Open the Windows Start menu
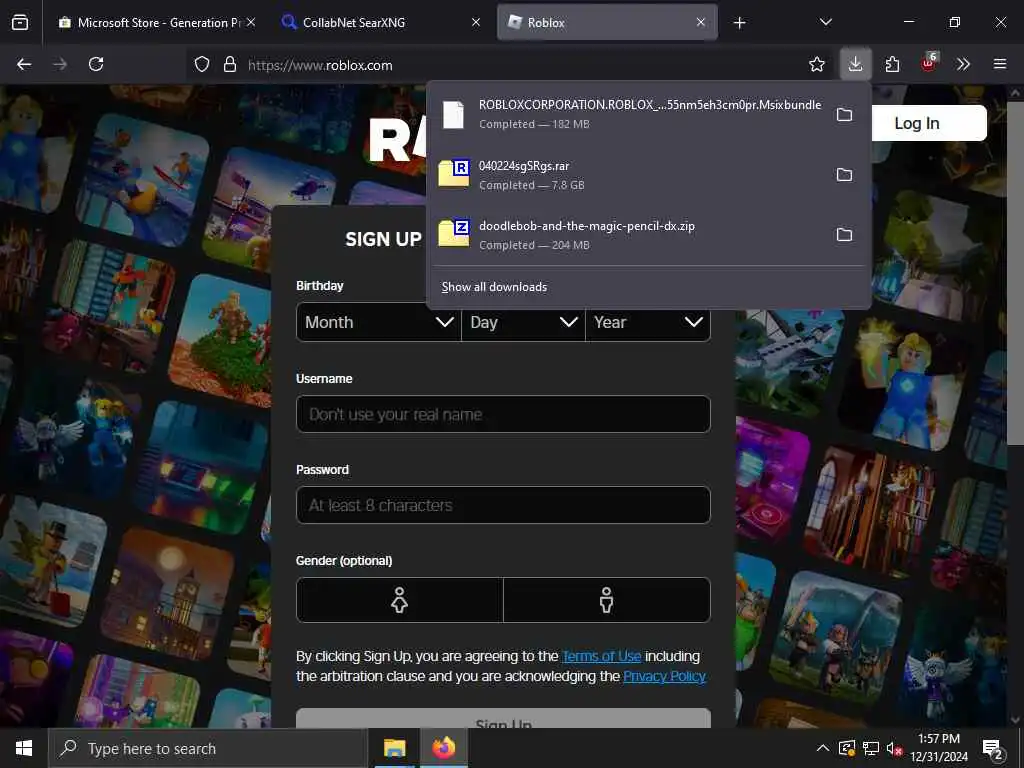1024x768 pixels. [24, 748]
